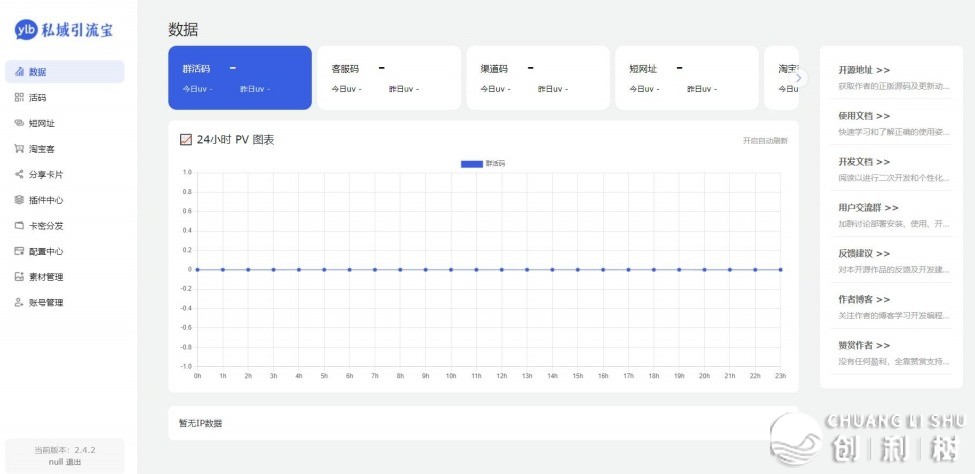Screen dimensions: 975x474
Task: Open the 开源地址 >> link
Action: (864, 70)
